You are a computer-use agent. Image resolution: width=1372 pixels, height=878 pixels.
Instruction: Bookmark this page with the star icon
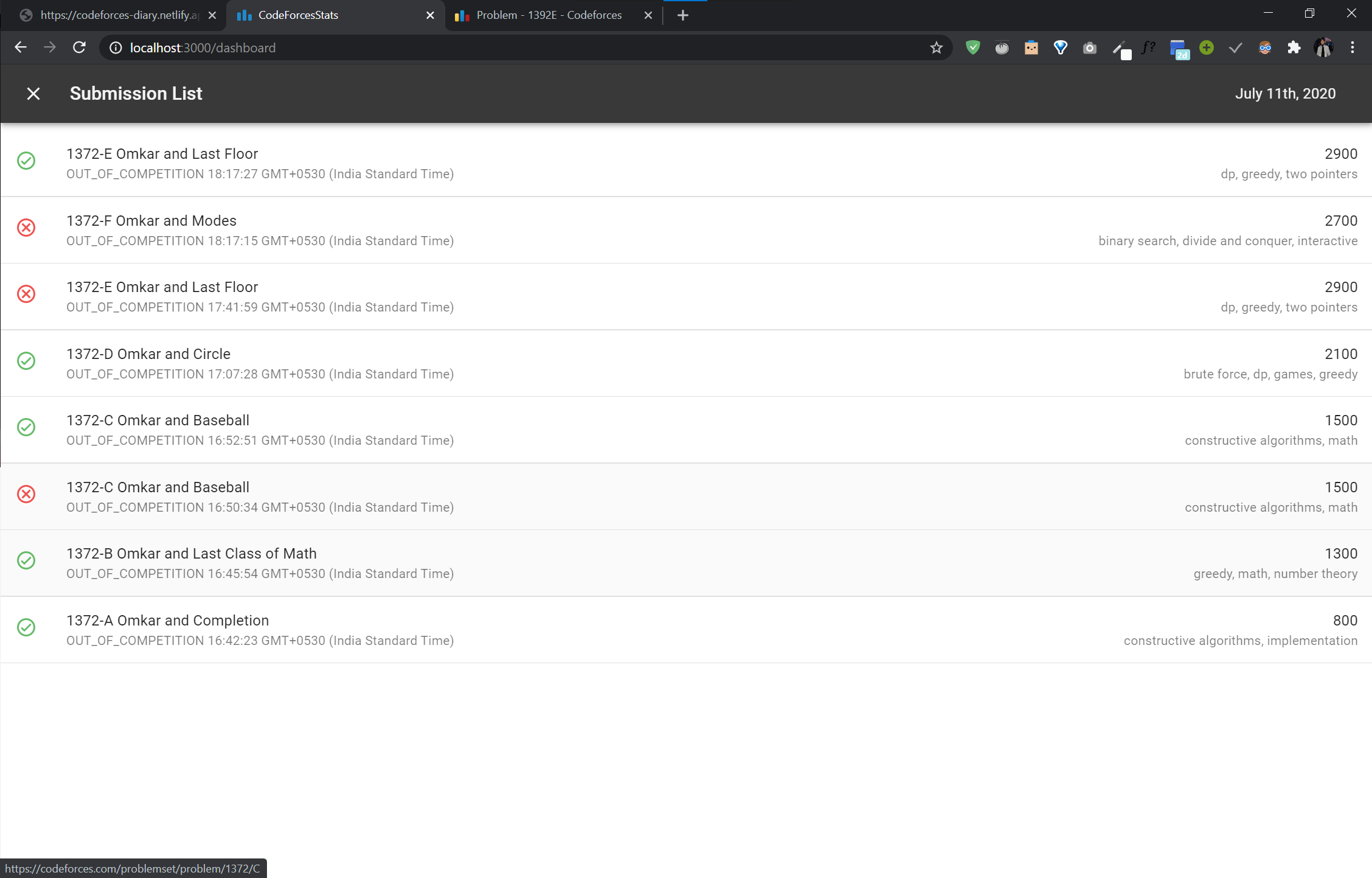[x=936, y=47]
